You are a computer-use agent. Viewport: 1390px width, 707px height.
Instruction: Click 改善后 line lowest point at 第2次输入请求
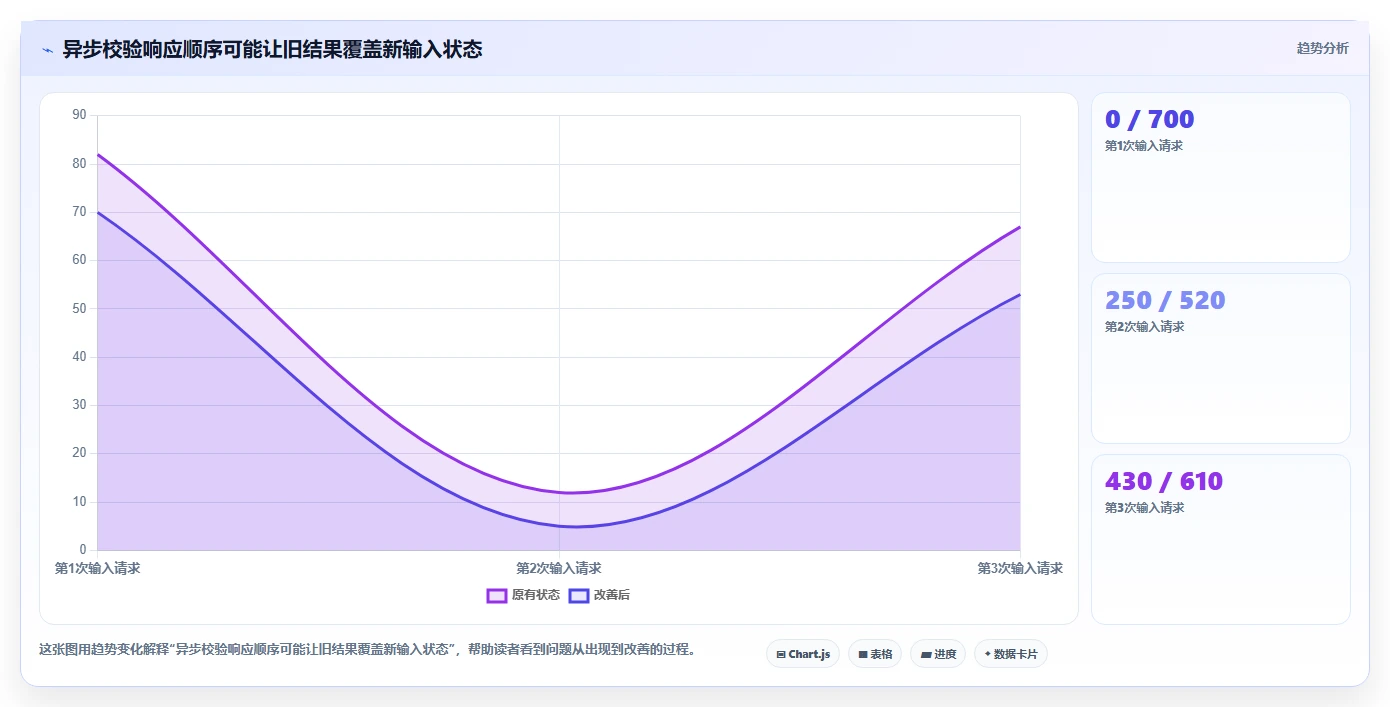click(559, 526)
